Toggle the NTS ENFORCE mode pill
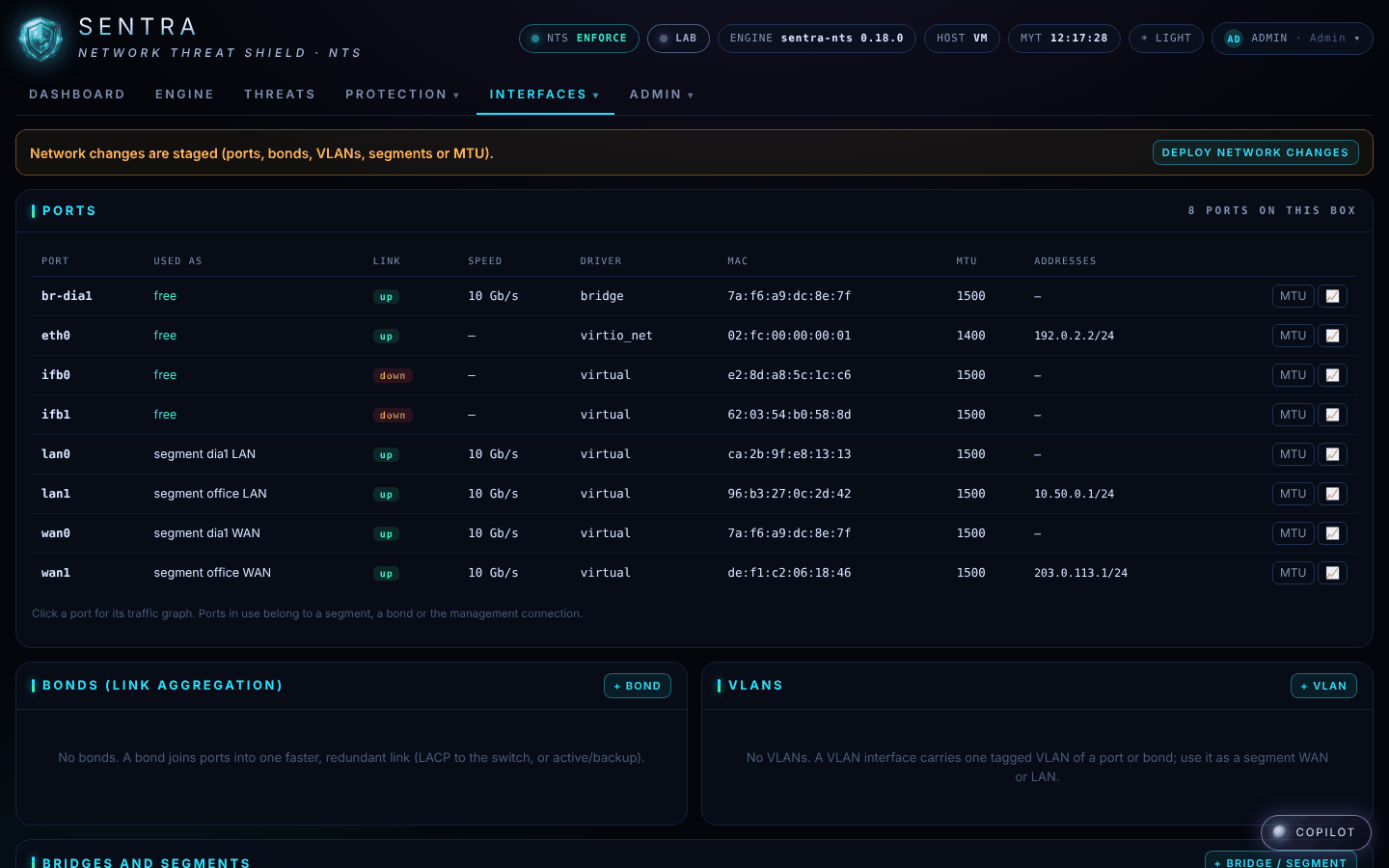This screenshot has height=868, width=1389. 579,39
